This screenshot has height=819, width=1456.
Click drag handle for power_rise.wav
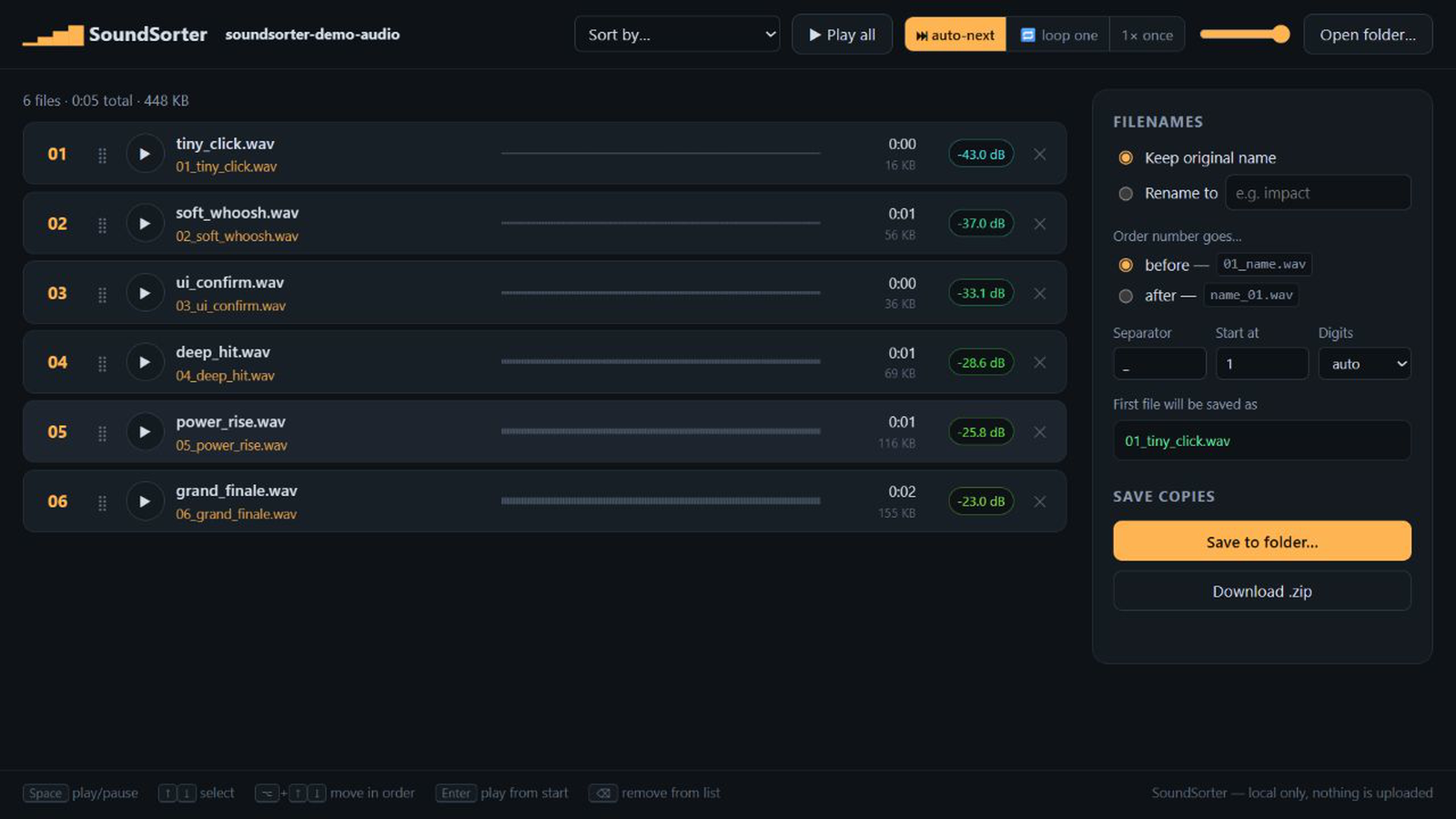tap(102, 433)
